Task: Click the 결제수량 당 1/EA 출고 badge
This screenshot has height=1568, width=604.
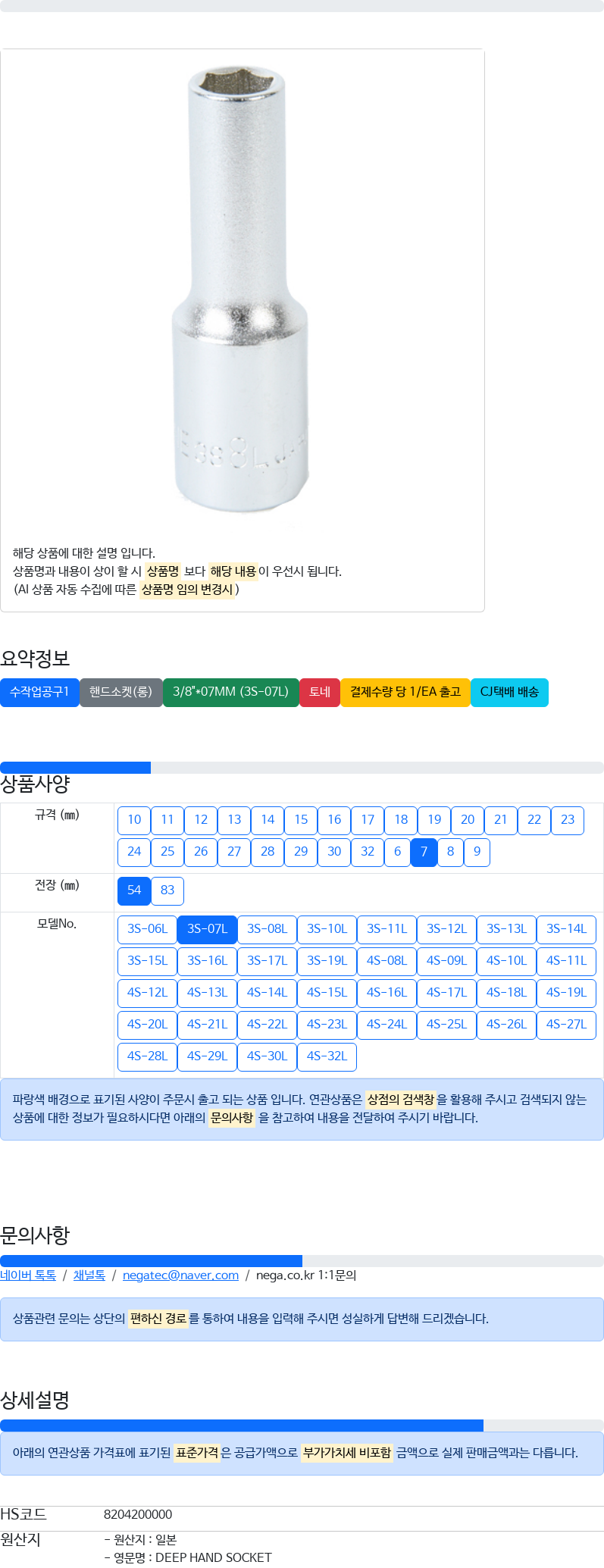Action: coord(405,692)
